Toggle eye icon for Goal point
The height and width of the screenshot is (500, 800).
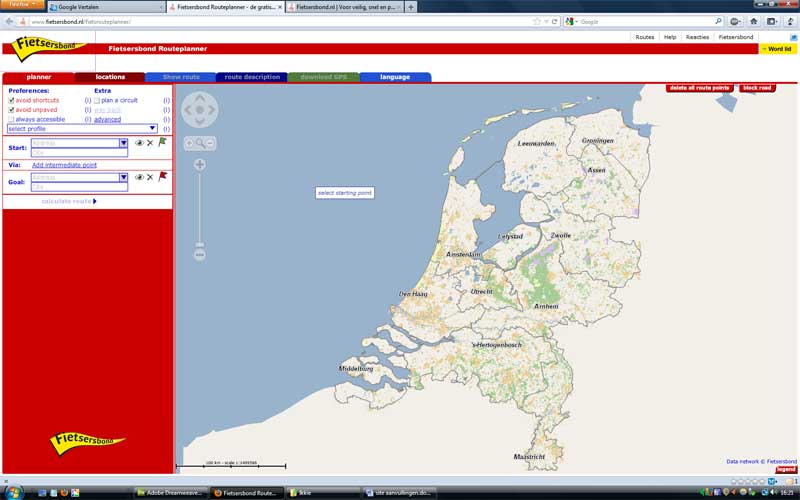pyautogui.click(x=139, y=177)
